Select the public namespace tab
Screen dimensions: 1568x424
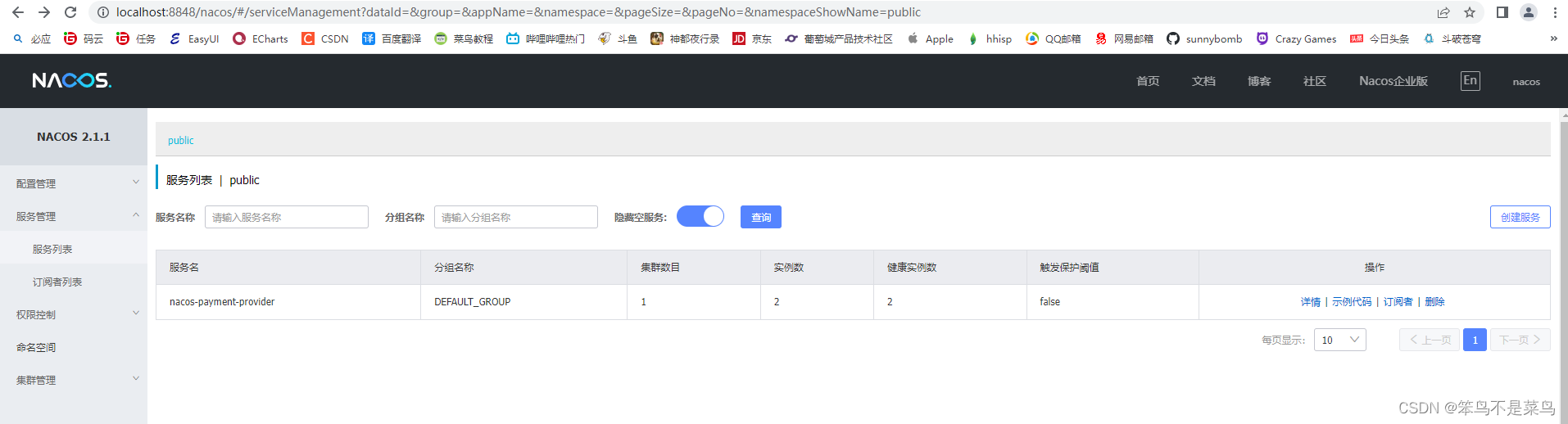181,140
